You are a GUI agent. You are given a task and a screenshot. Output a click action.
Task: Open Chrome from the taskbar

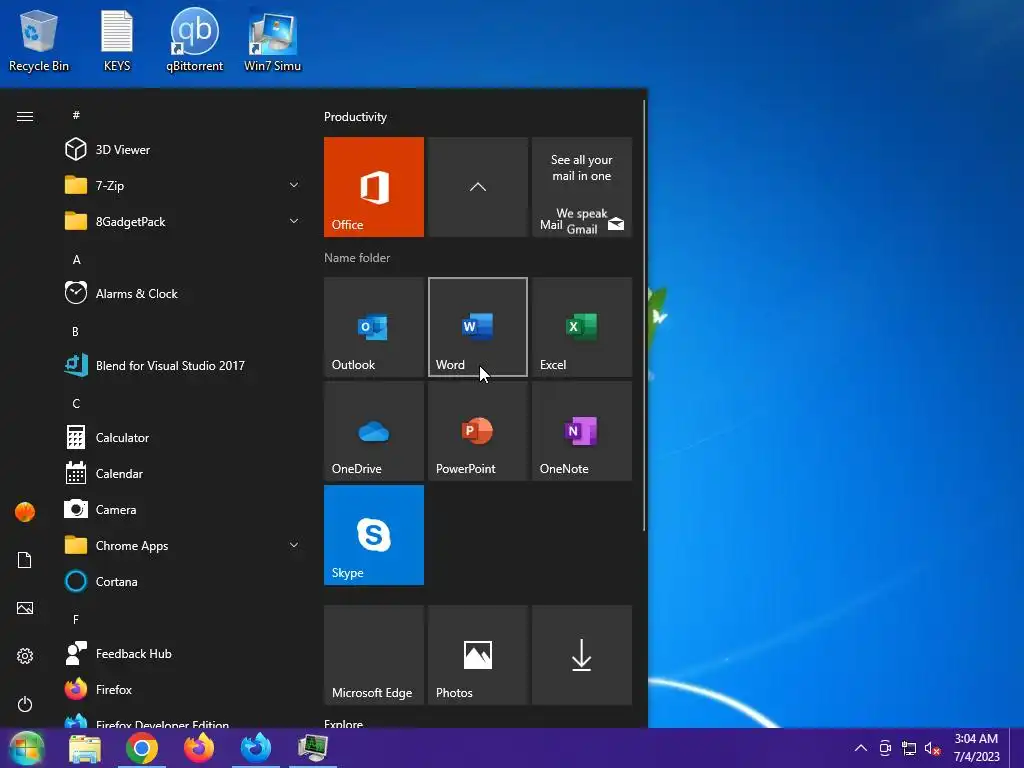[142, 748]
